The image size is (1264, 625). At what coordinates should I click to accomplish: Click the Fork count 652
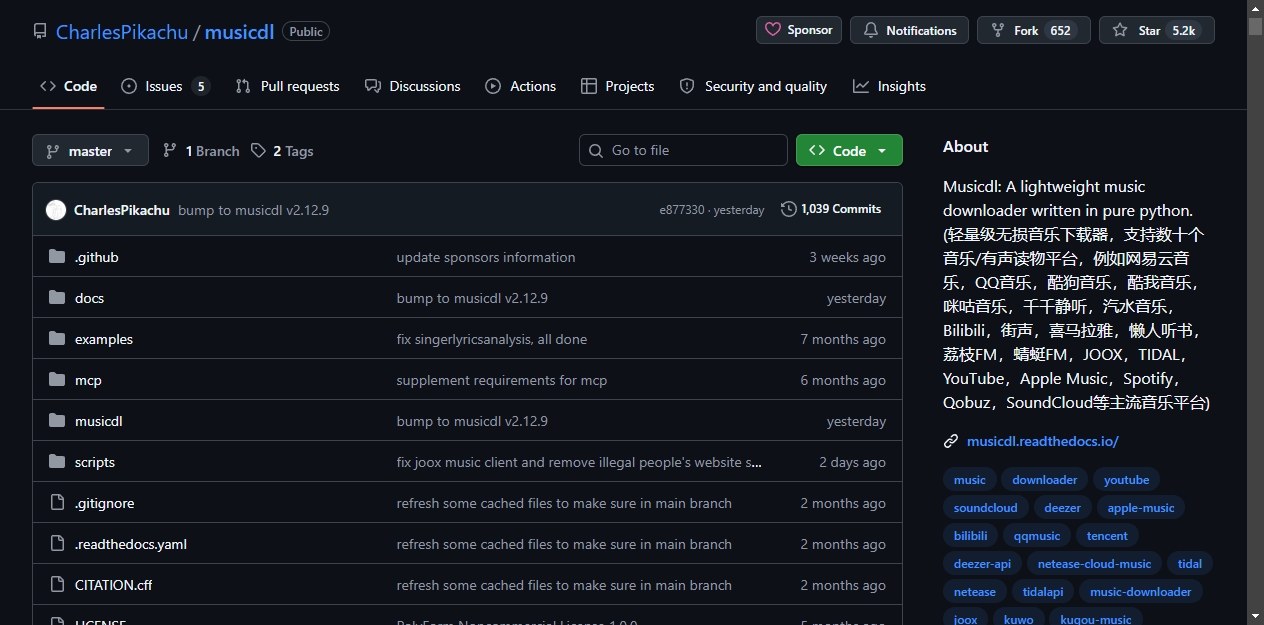[1061, 30]
